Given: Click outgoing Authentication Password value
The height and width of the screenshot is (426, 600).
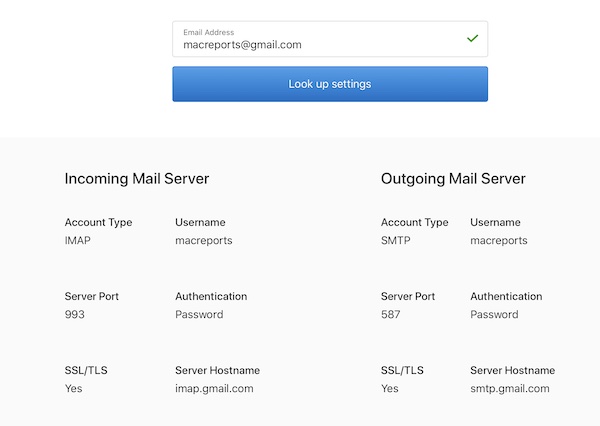Looking at the screenshot, I should tap(494, 314).
